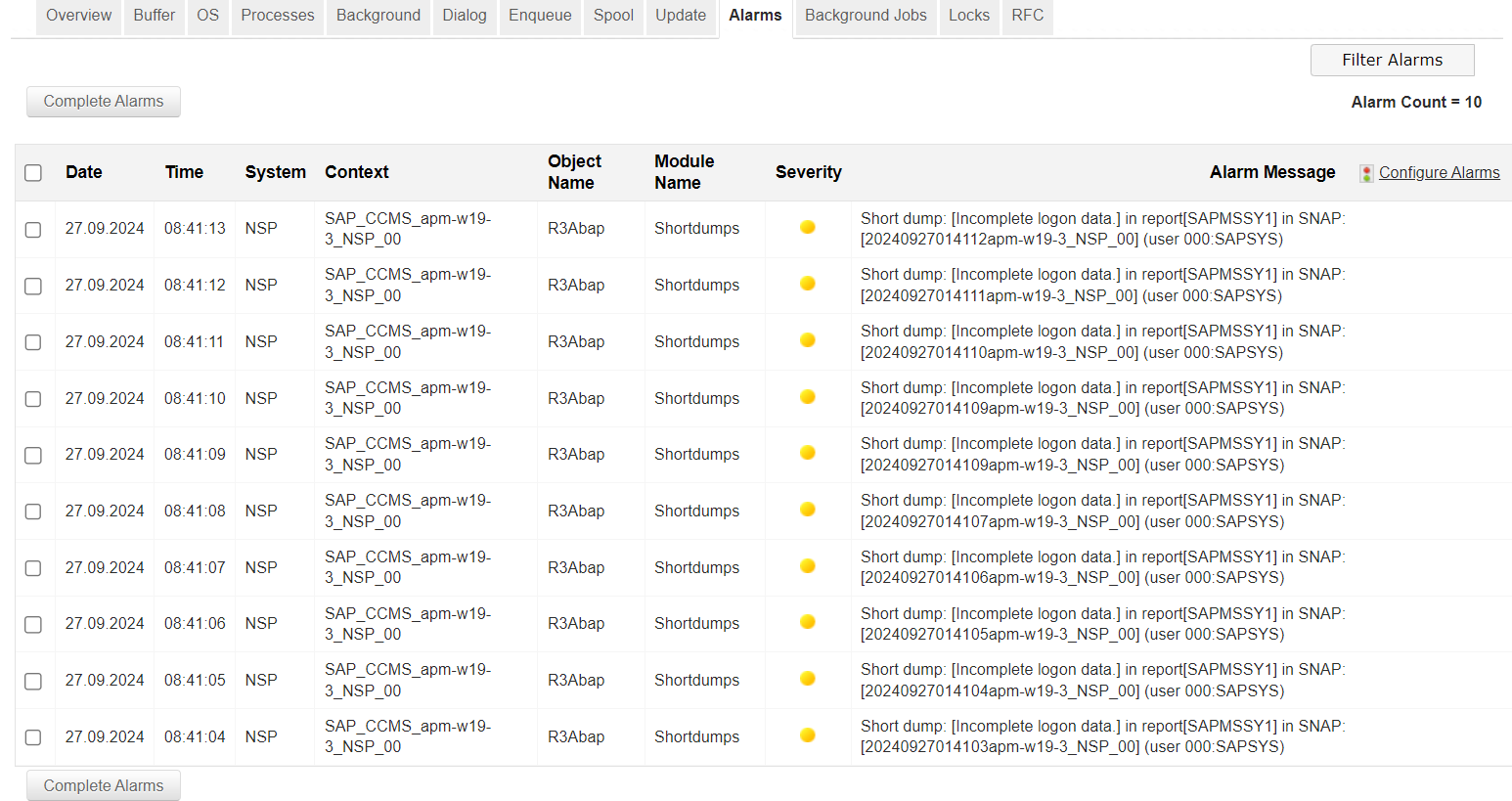The height and width of the screenshot is (801, 1512).
Task: Click the Filter Alarms button
Action: (x=1392, y=60)
